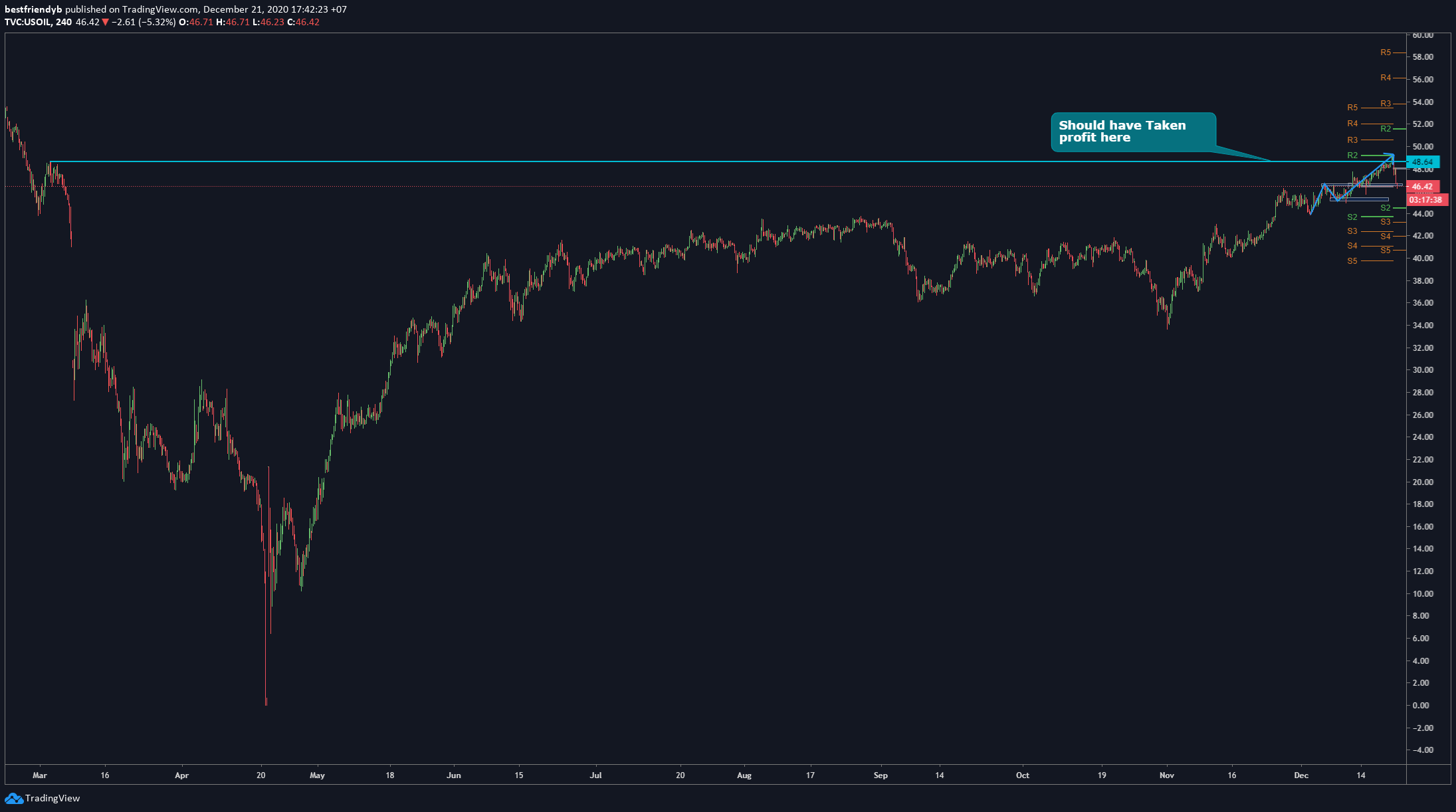Screen dimensions: 1456x812
Task: Click the Oct label on time axis
Action: [x=1023, y=775]
